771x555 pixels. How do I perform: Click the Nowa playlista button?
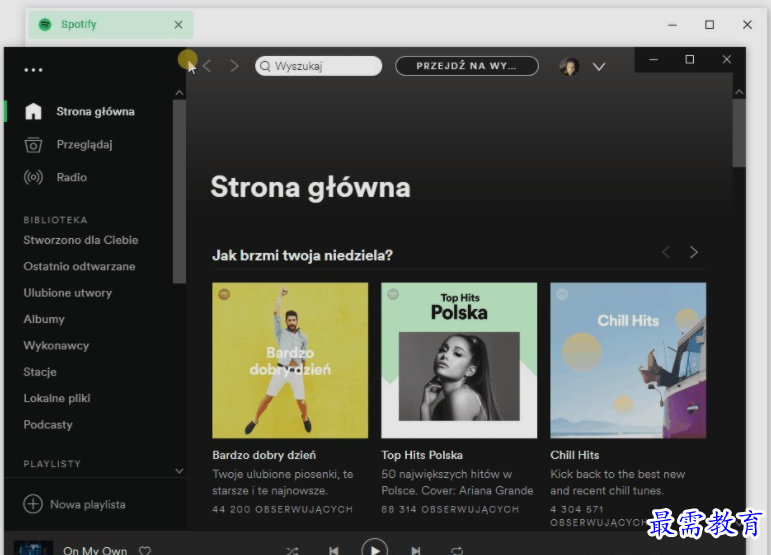click(x=74, y=504)
